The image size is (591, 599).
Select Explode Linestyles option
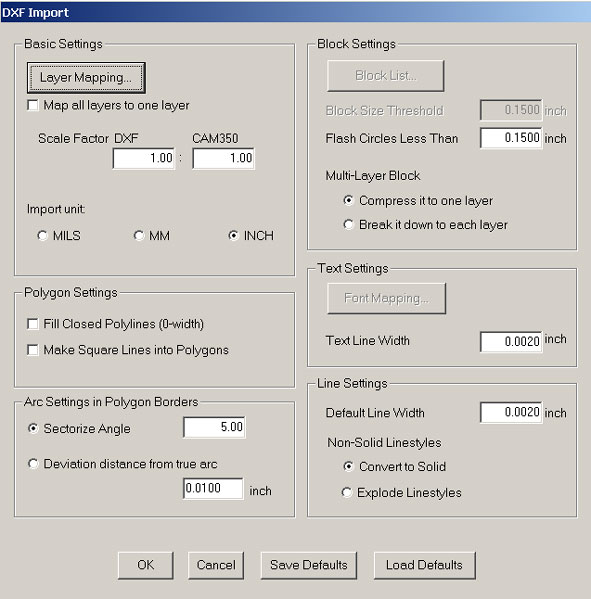347,492
